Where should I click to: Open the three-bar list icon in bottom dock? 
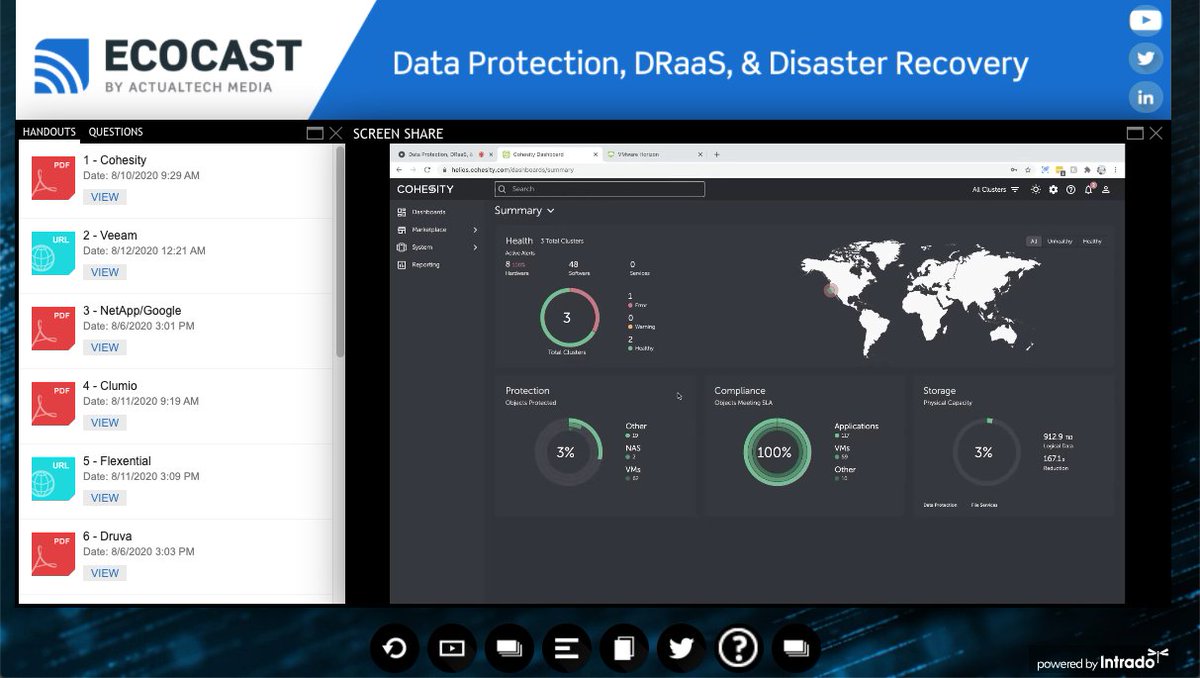click(567, 648)
